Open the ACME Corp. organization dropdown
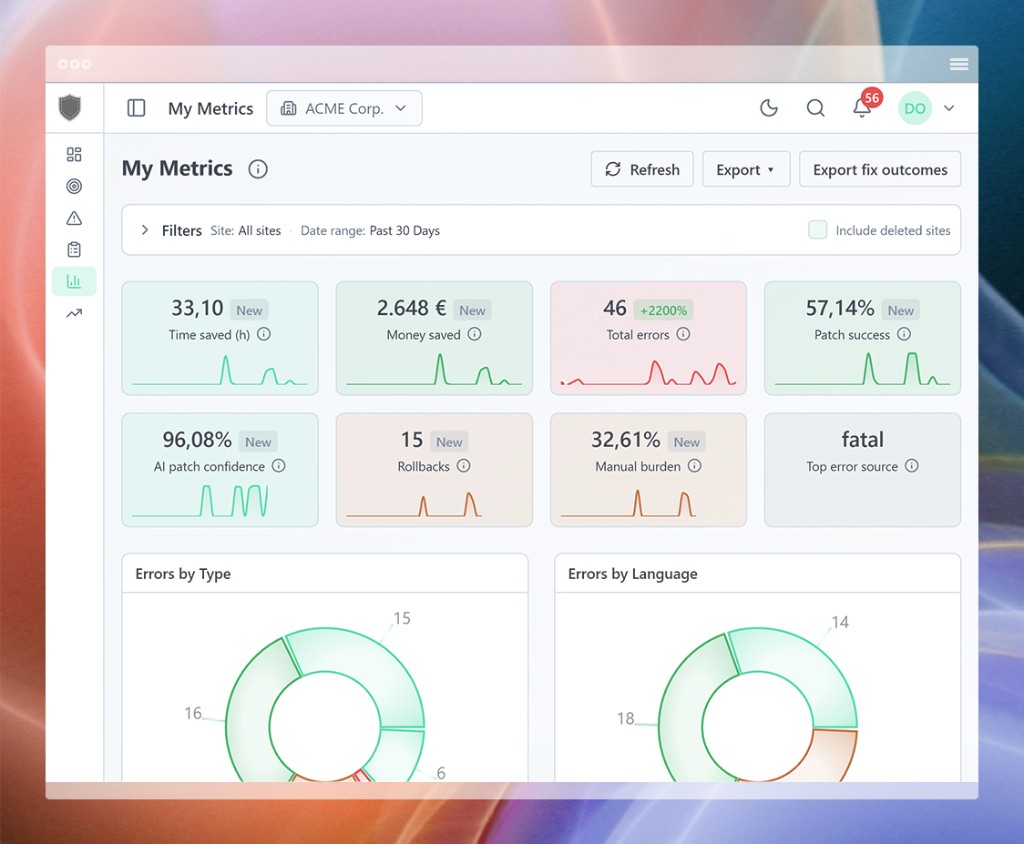1024x844 pixels. pos(344,108)
